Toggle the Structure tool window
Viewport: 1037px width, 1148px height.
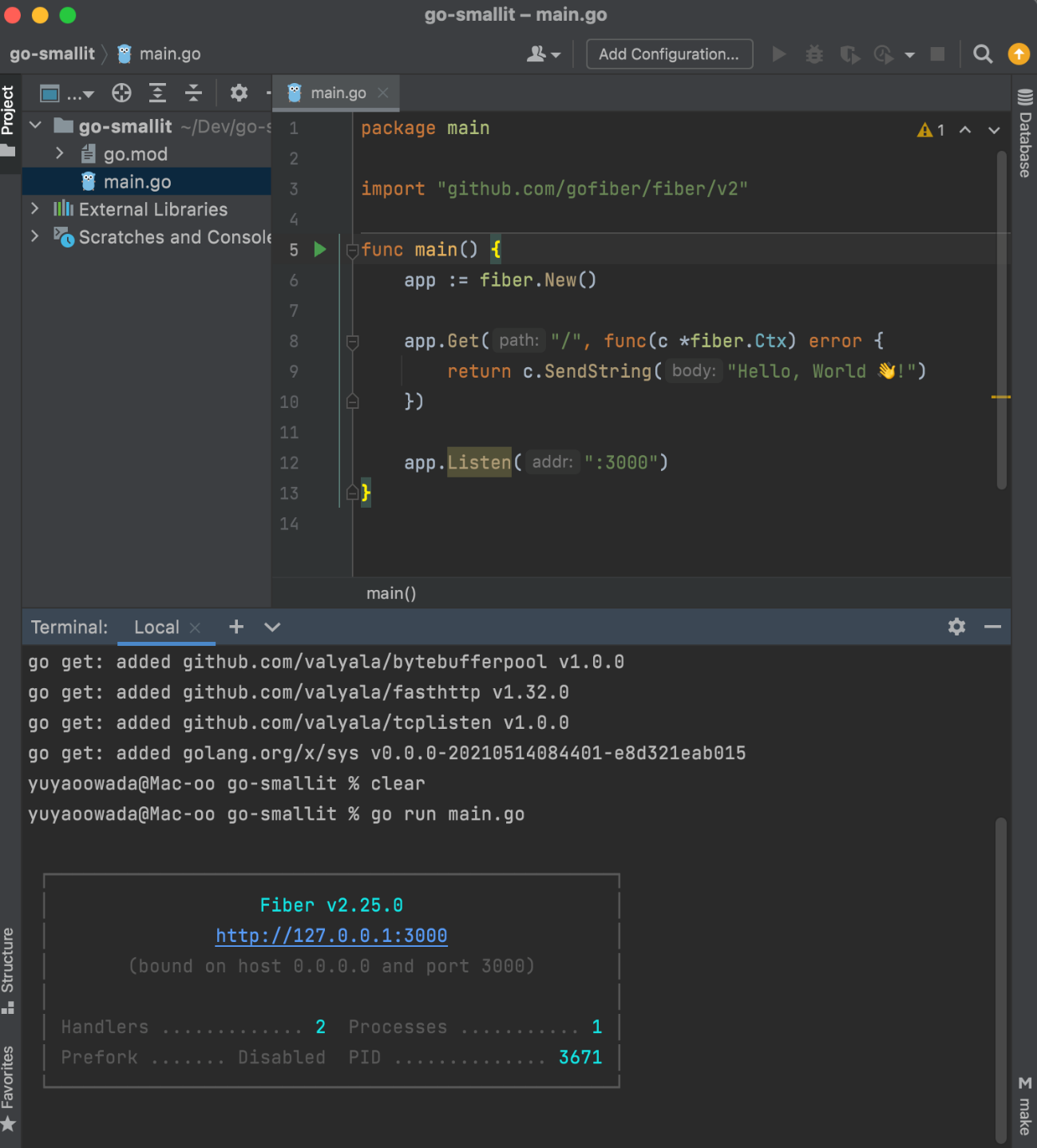(9, 968)
